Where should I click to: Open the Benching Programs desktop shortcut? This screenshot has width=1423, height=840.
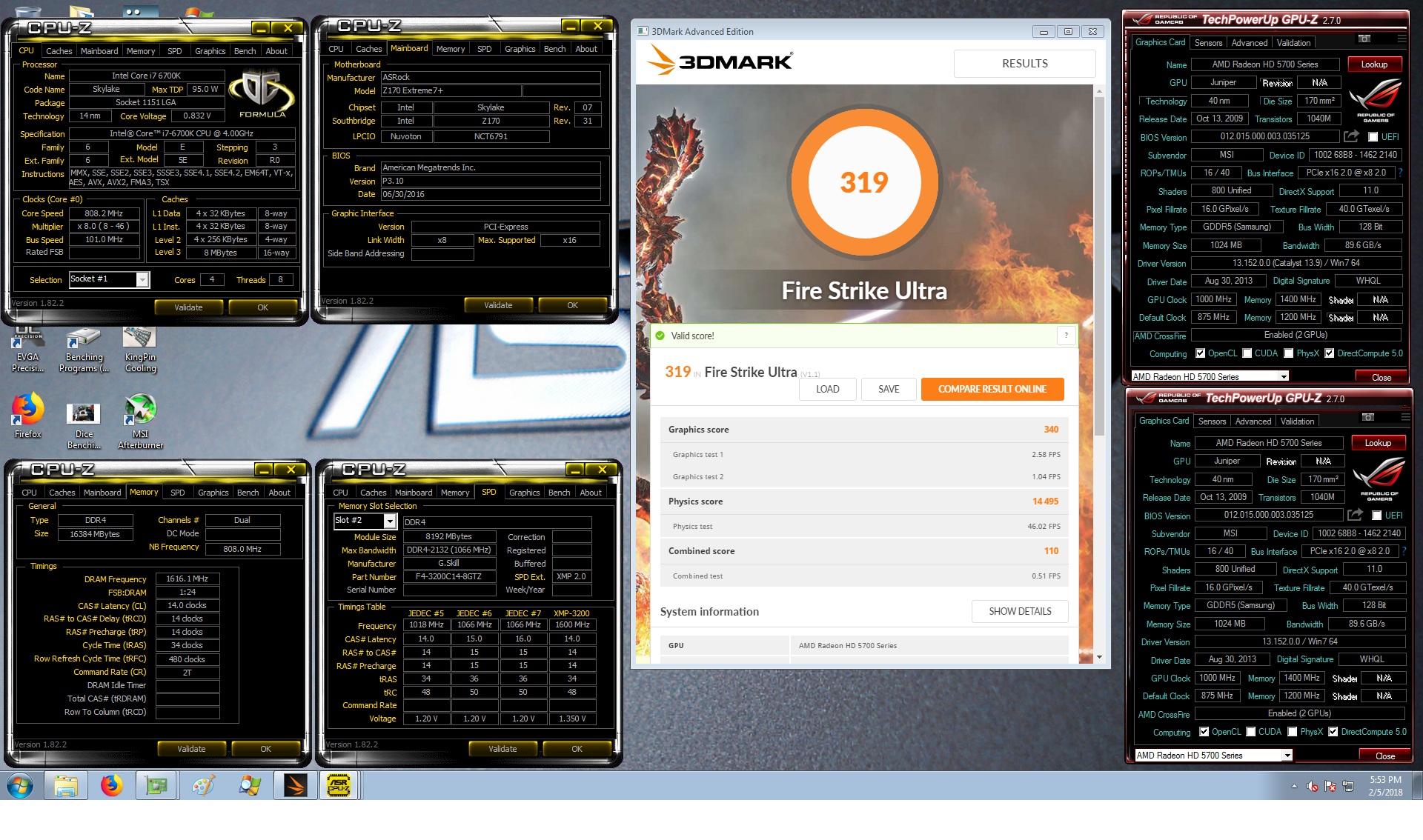click(x=84, y=351)
